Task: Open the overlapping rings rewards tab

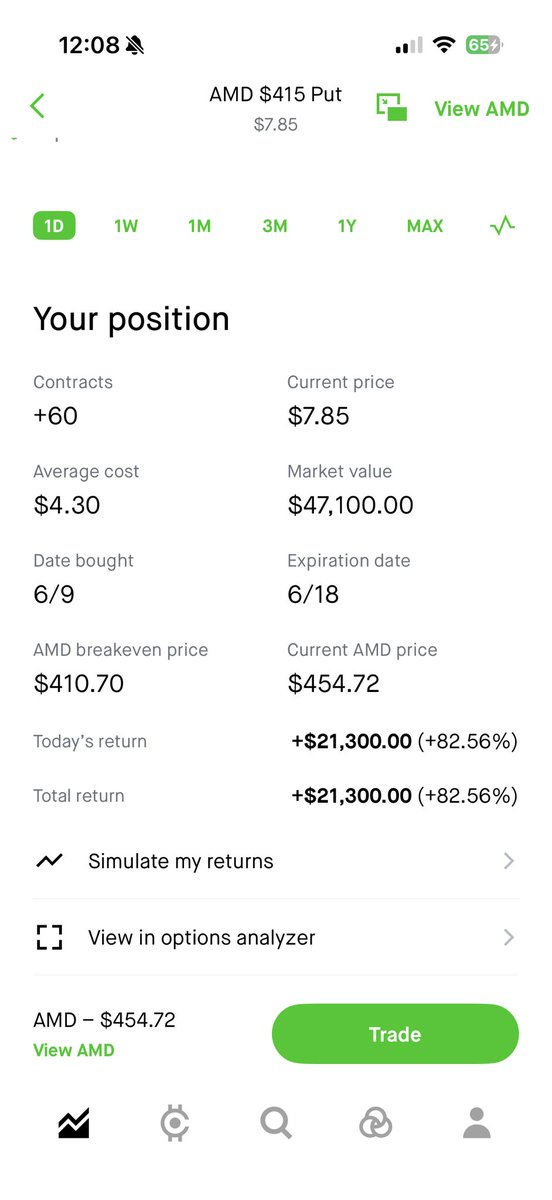Action: pos(376,1124)
